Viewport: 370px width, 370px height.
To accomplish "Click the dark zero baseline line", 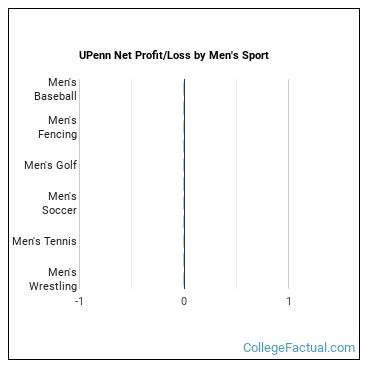I will point(184,184).
